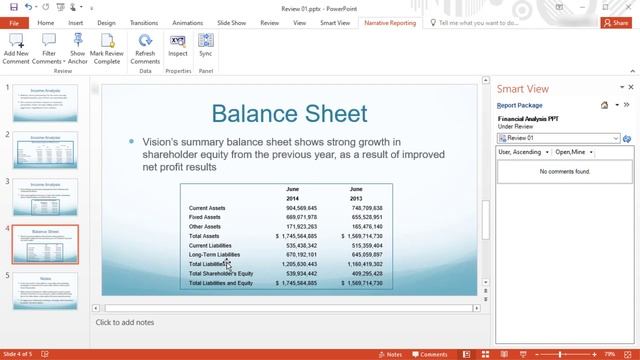640x360 pixels.
Task: Open the File tab
Action: tap(14, 23)
